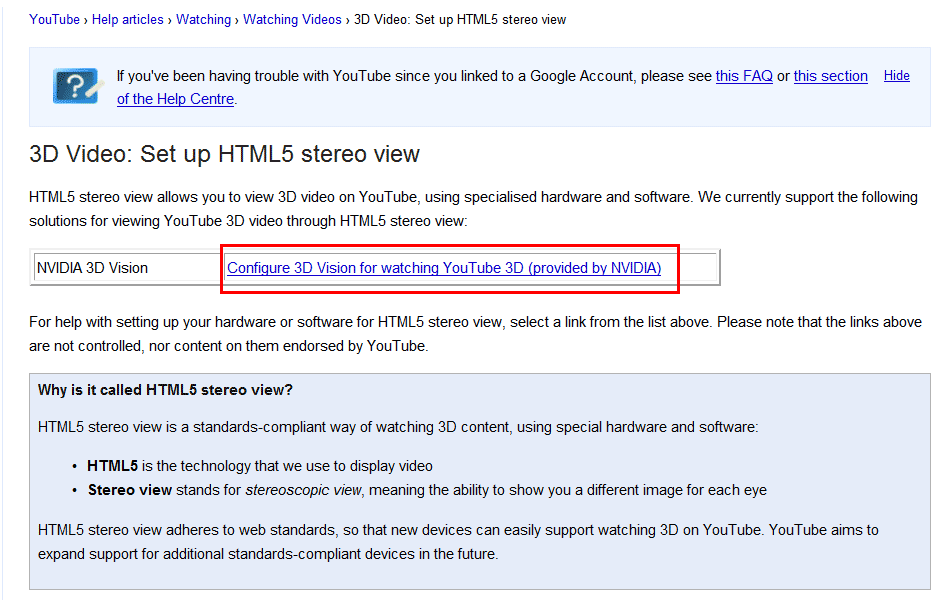
Task: Click 'Why is it called HTML5 stereo view?' heading
Action: coord(165,390)
